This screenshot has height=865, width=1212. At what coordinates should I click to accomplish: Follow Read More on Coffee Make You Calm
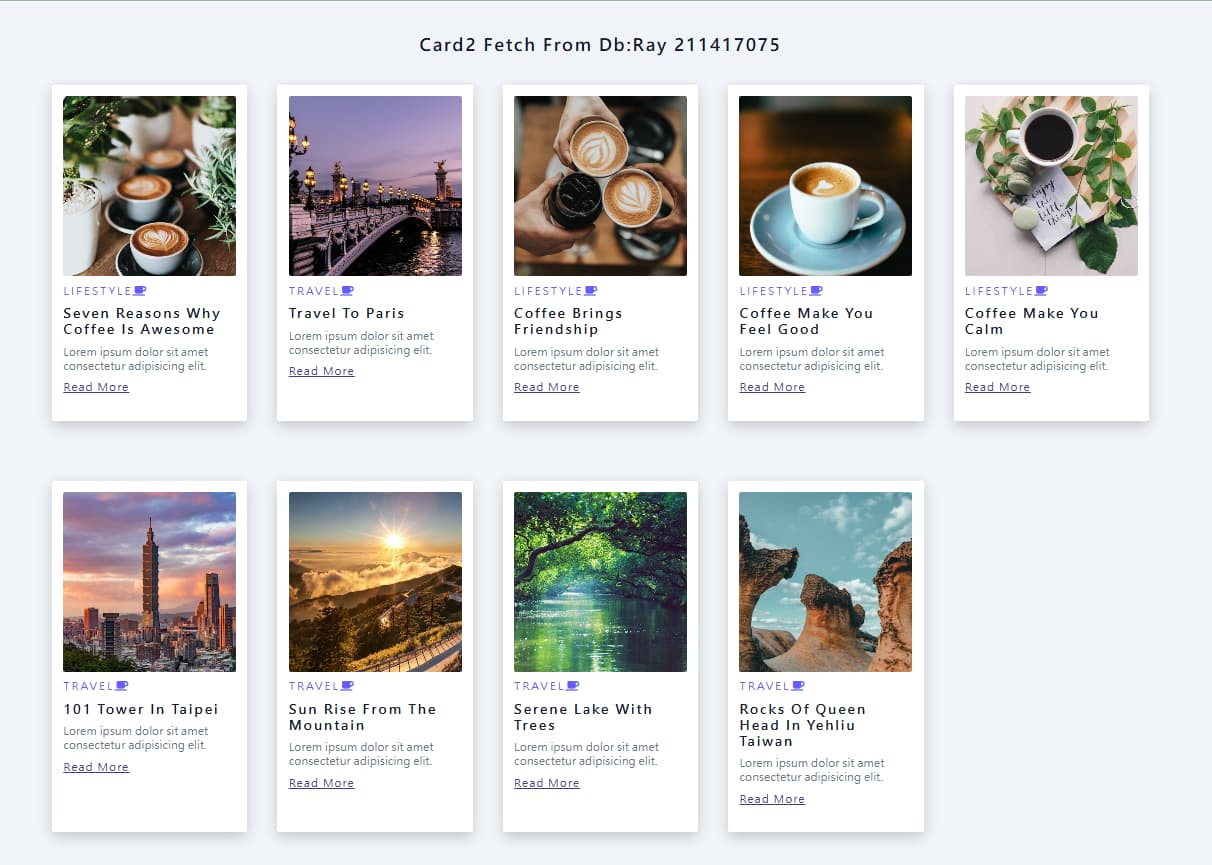click(997, 387)
